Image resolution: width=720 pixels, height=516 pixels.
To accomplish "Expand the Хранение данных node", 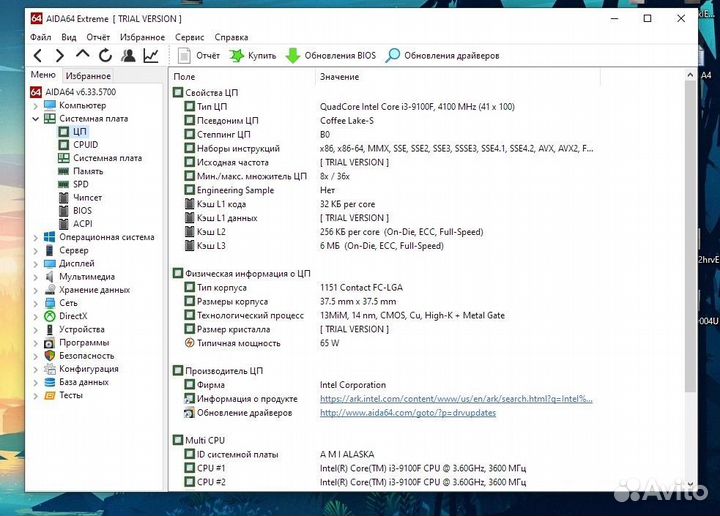I will tap(36, 291).
